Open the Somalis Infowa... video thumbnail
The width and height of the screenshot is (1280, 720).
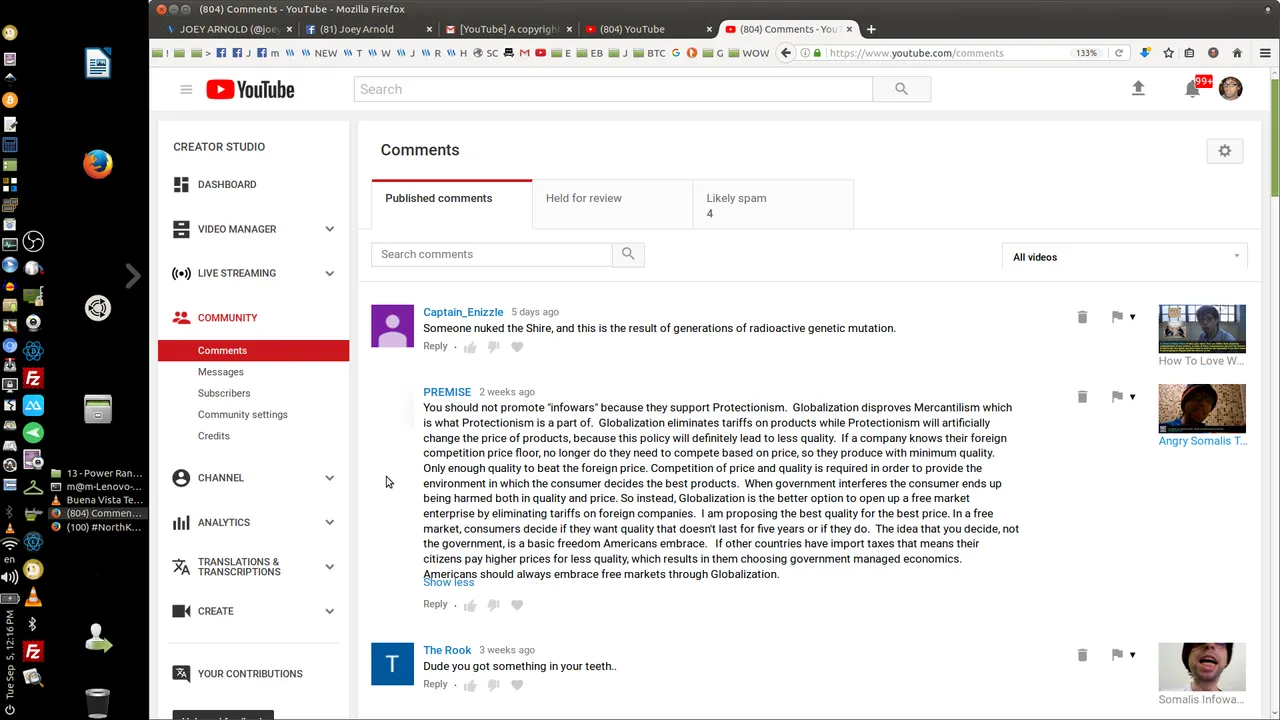[x=1202, y=667]
